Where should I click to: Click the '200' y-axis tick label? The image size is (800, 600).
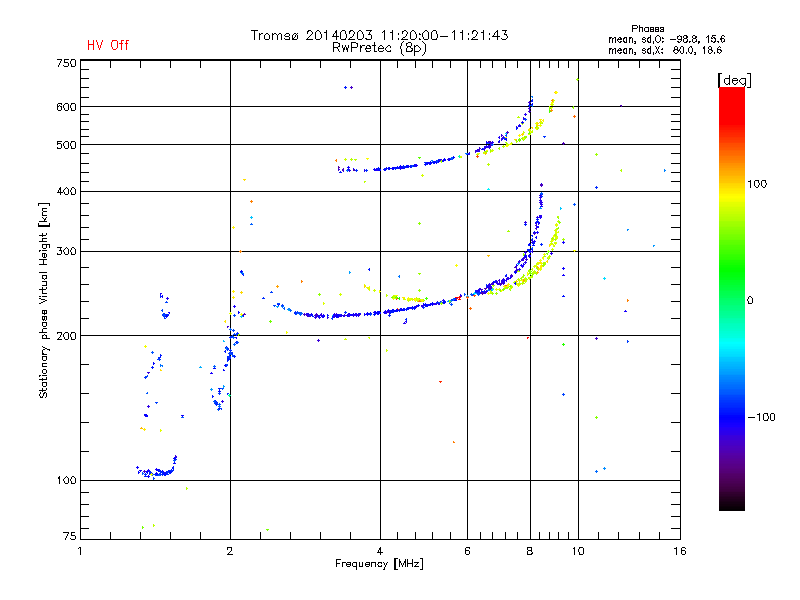click(66, 336)
